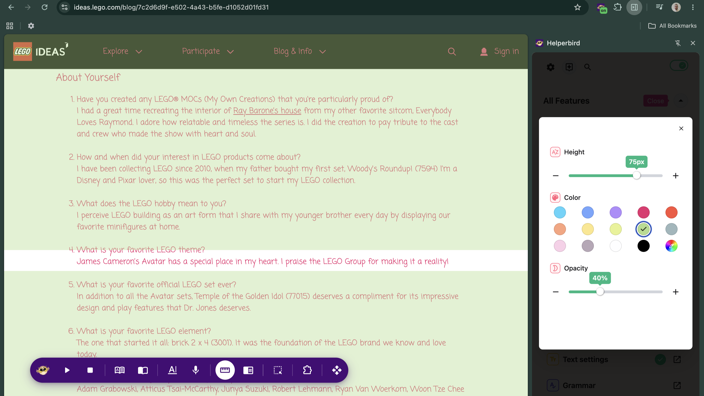704x396 pixels.
Task: Select the pale yellow color swatch
Action: click(588, 229)
